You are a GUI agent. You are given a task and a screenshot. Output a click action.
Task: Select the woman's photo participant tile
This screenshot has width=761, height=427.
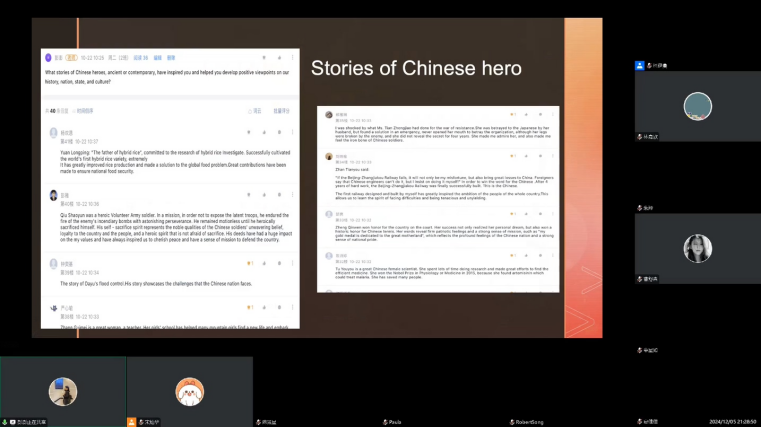[697, 249]
